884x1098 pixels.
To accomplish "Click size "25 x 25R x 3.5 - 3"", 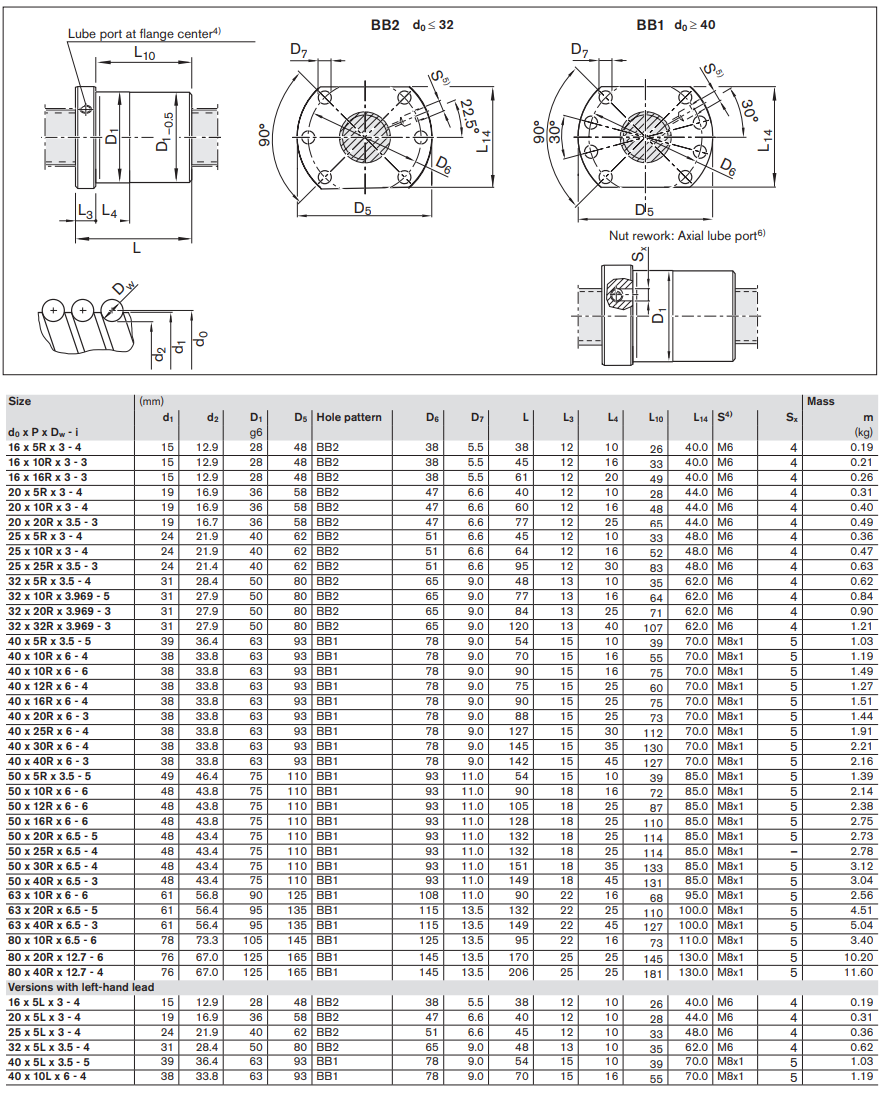I will pyautogui.click(x=53, y=567).
